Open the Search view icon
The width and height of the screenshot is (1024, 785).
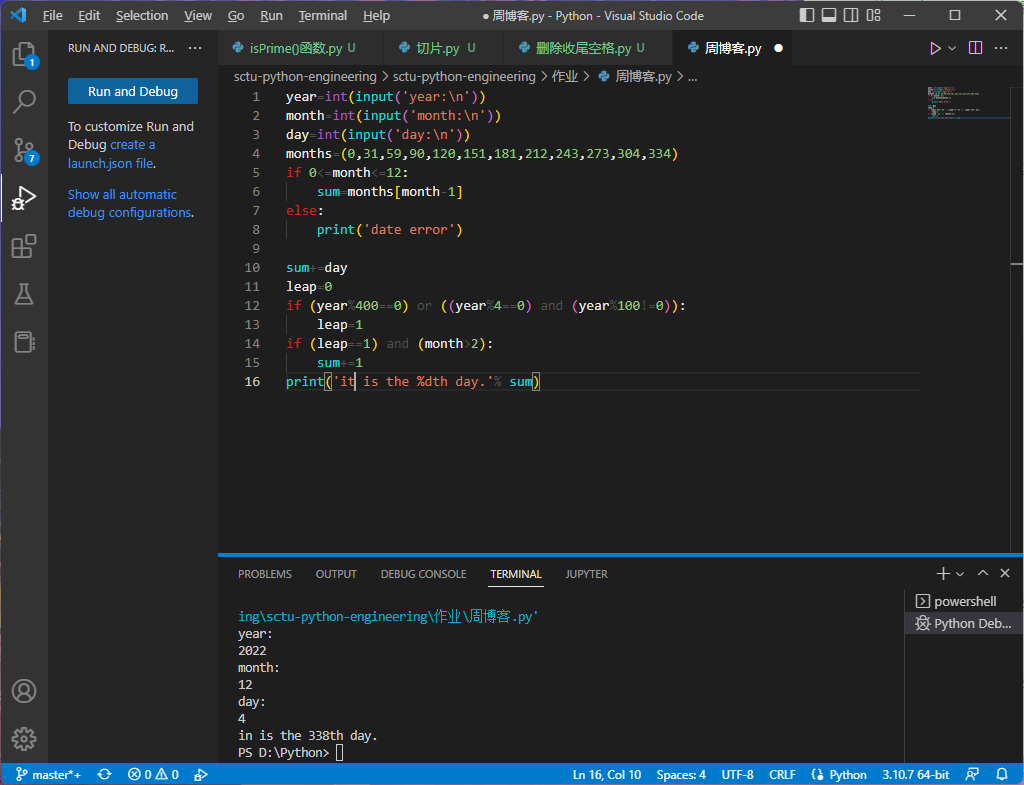pos(24,101)
